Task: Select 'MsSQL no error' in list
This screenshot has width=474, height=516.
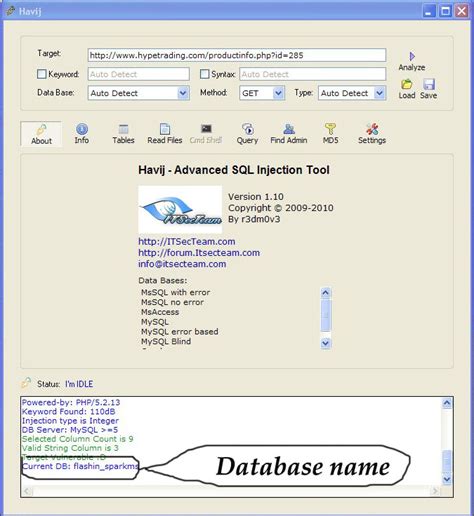Action: tap(172, 302)
